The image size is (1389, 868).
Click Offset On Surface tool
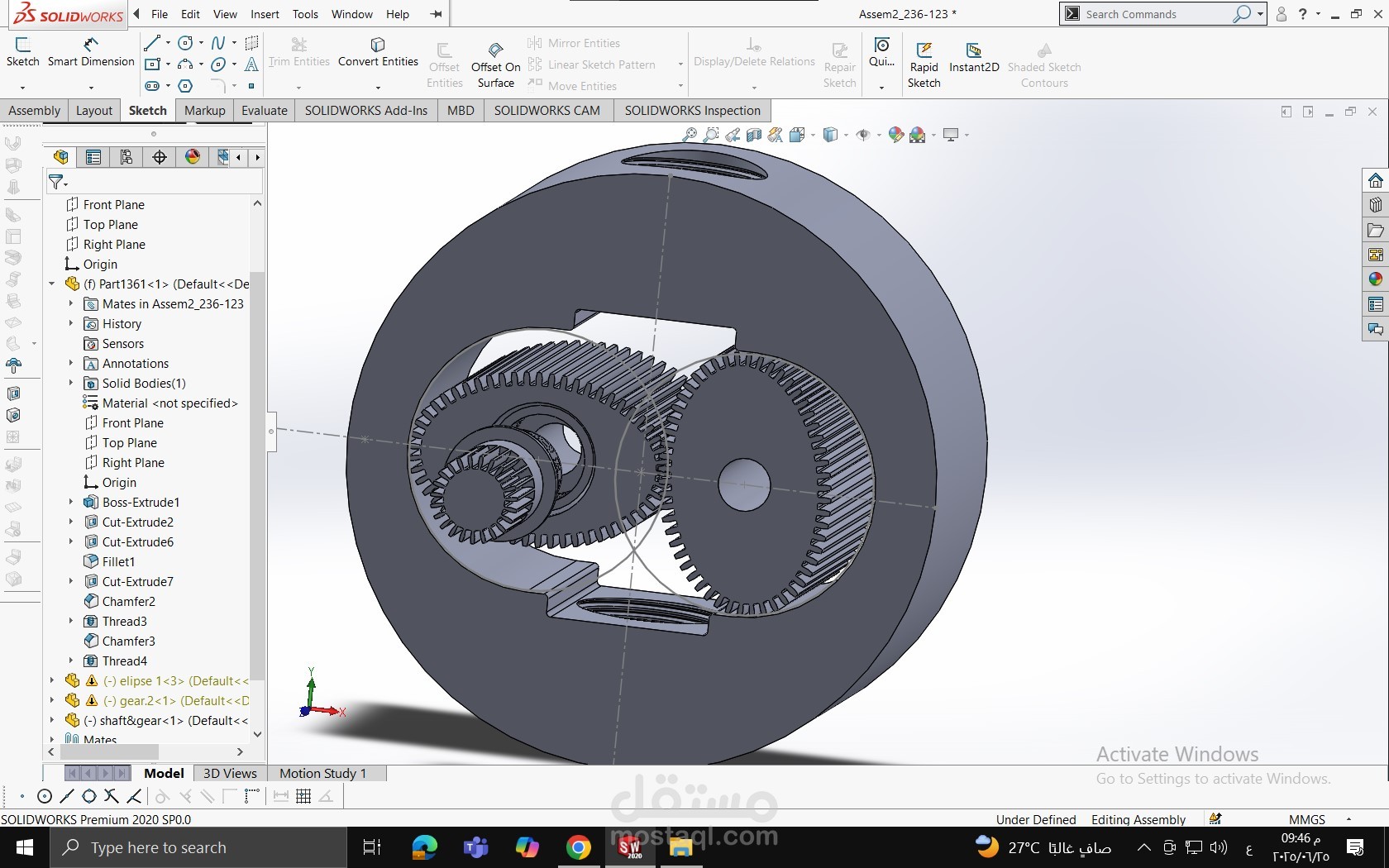pyautogui.click(x=495, y=64)
